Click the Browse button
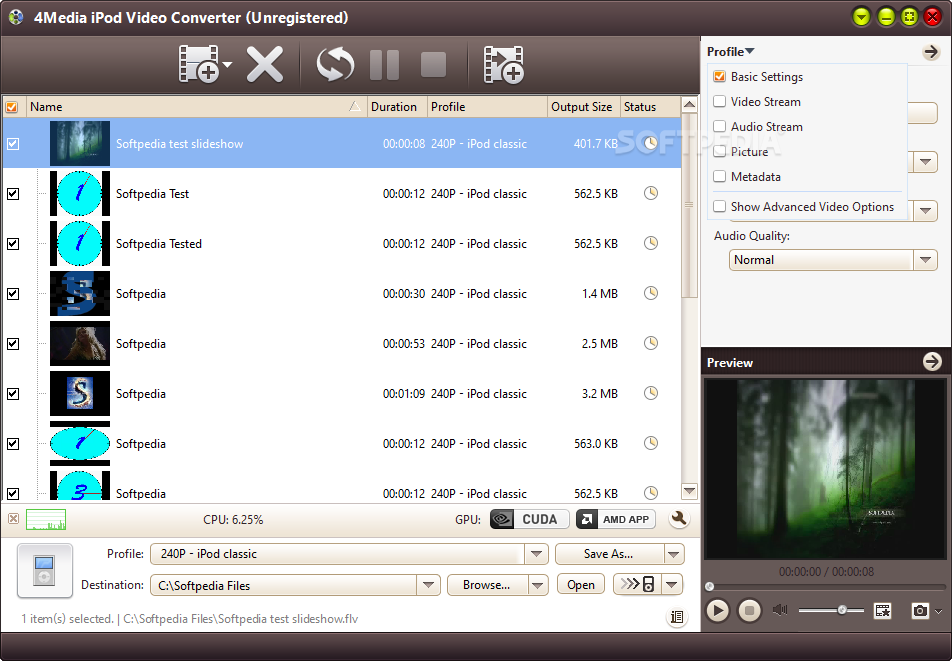This screenshot has width=952, height=661. (x=487, y=585)
